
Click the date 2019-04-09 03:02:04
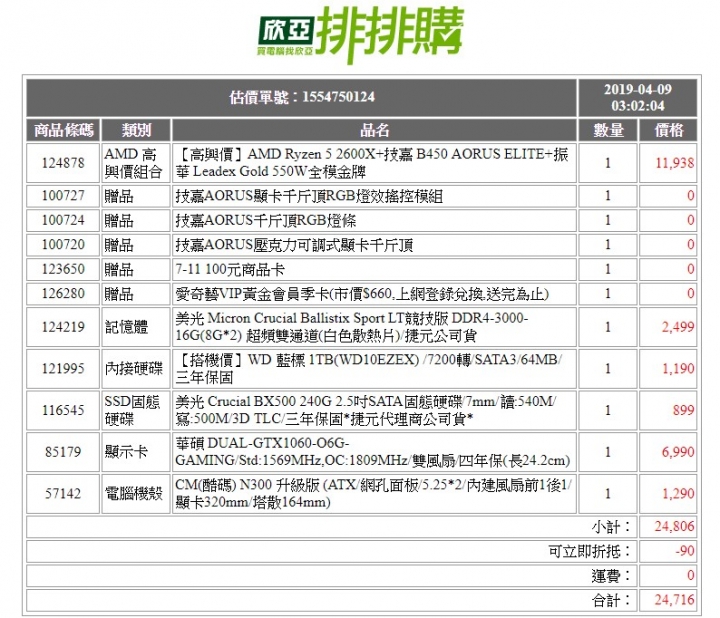(637, 97)
